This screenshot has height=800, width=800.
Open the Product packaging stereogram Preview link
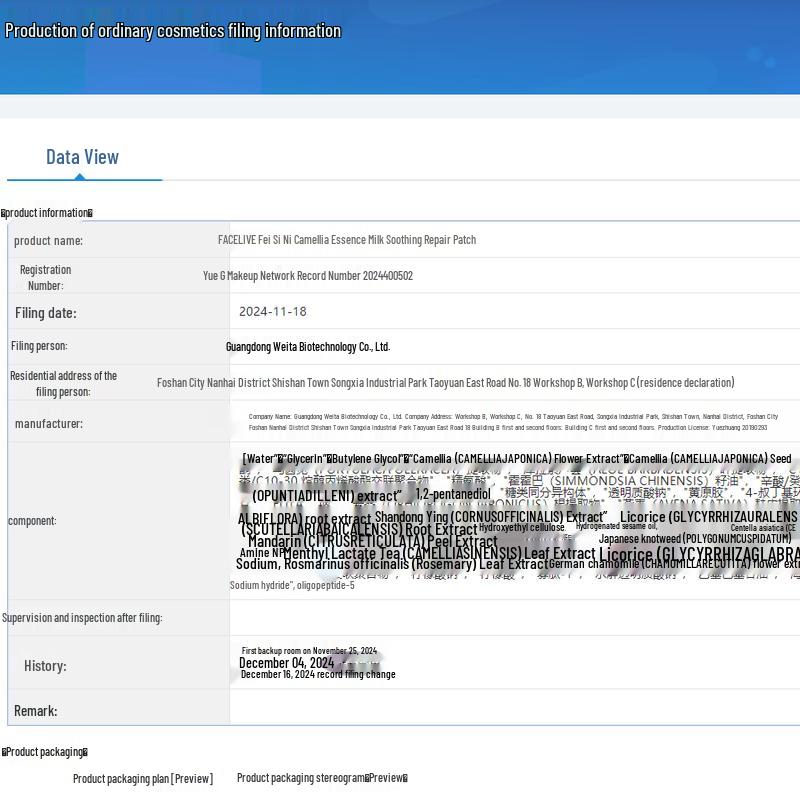pos(321,777)
